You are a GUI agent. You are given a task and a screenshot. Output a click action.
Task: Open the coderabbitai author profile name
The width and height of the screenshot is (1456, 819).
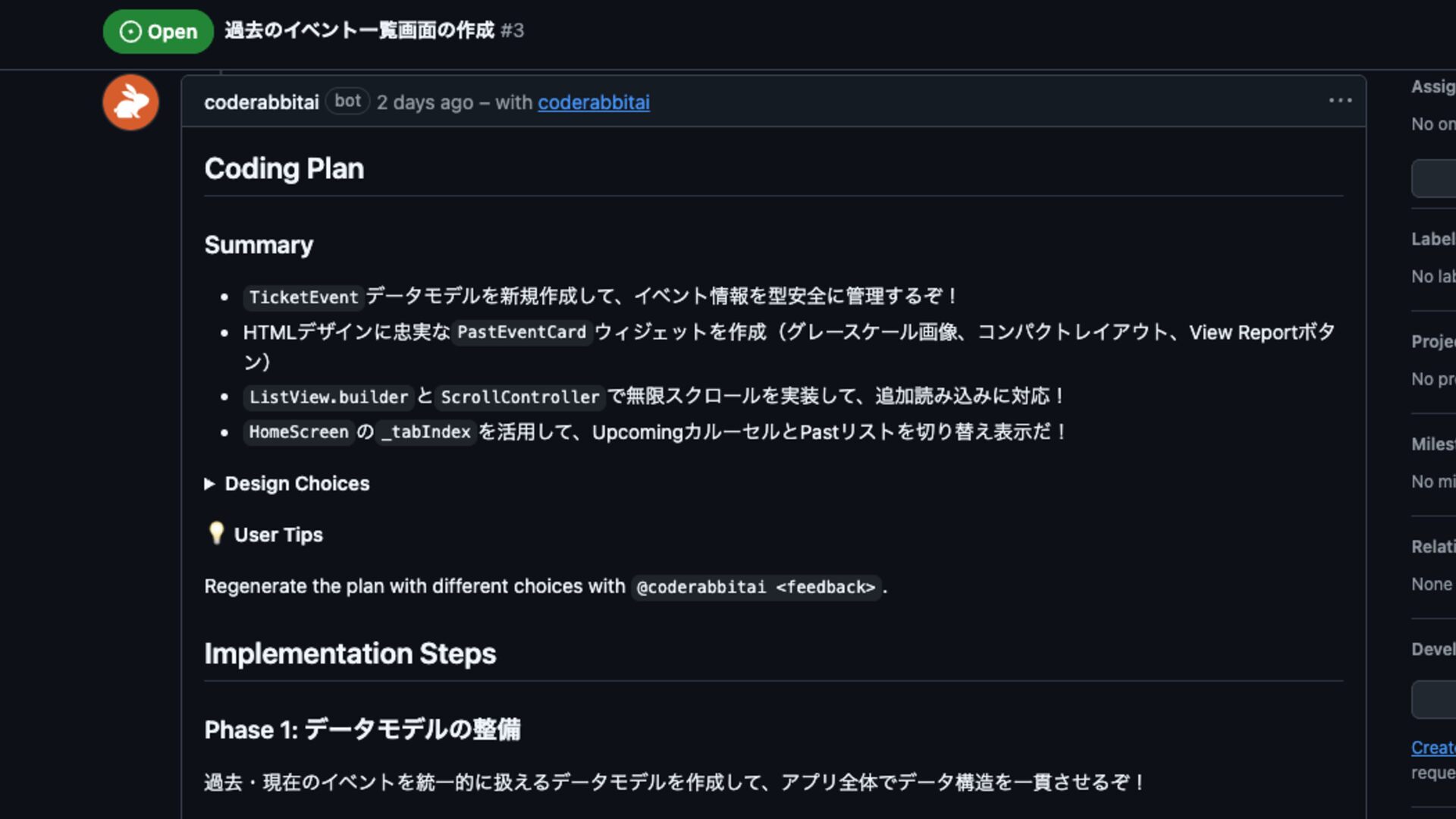262,102
